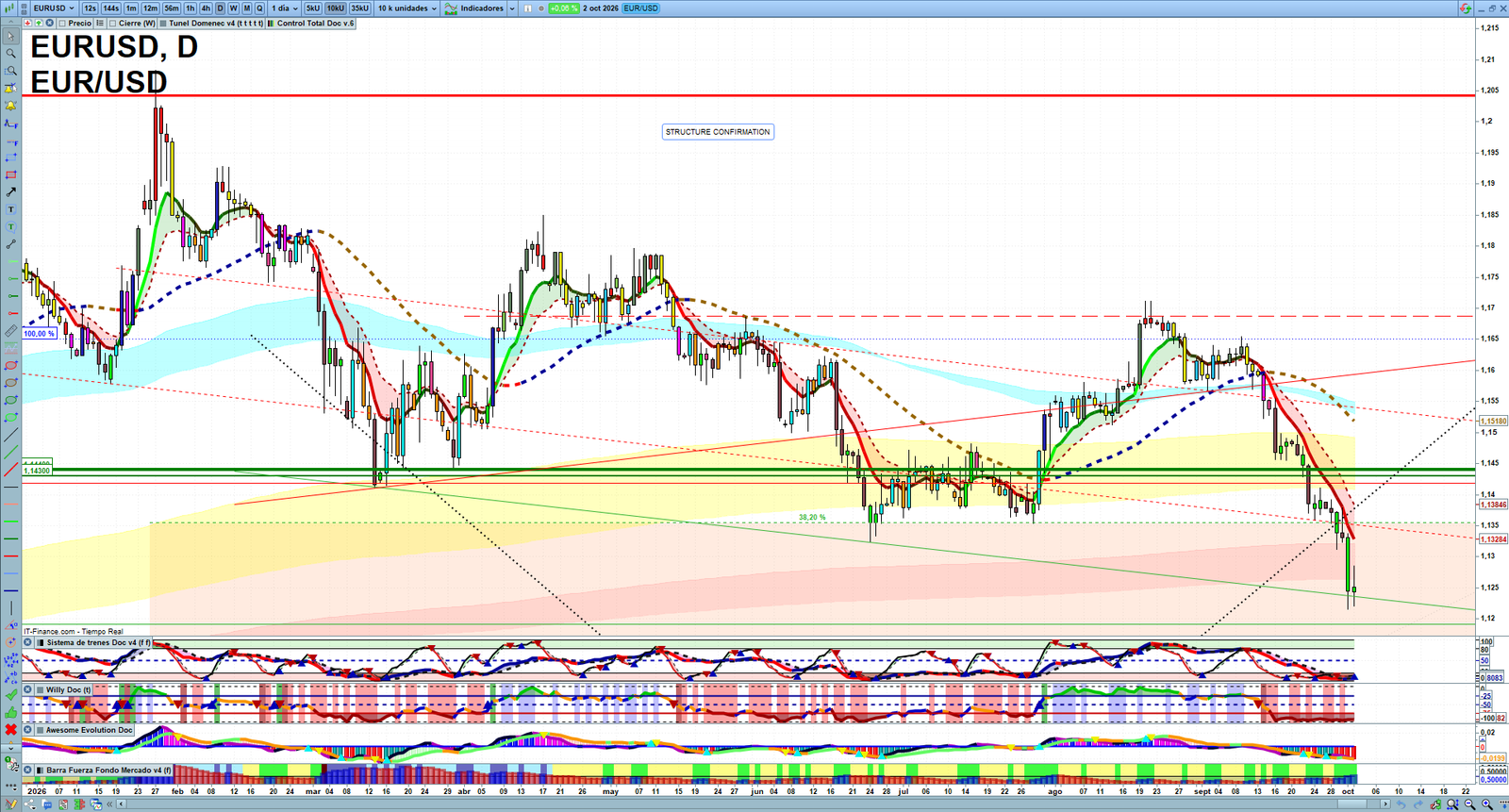Select the text T tool
Image resolution: width=1509 pixels, height=812 pixels.
pyautogui.click(x=11, y=209)
